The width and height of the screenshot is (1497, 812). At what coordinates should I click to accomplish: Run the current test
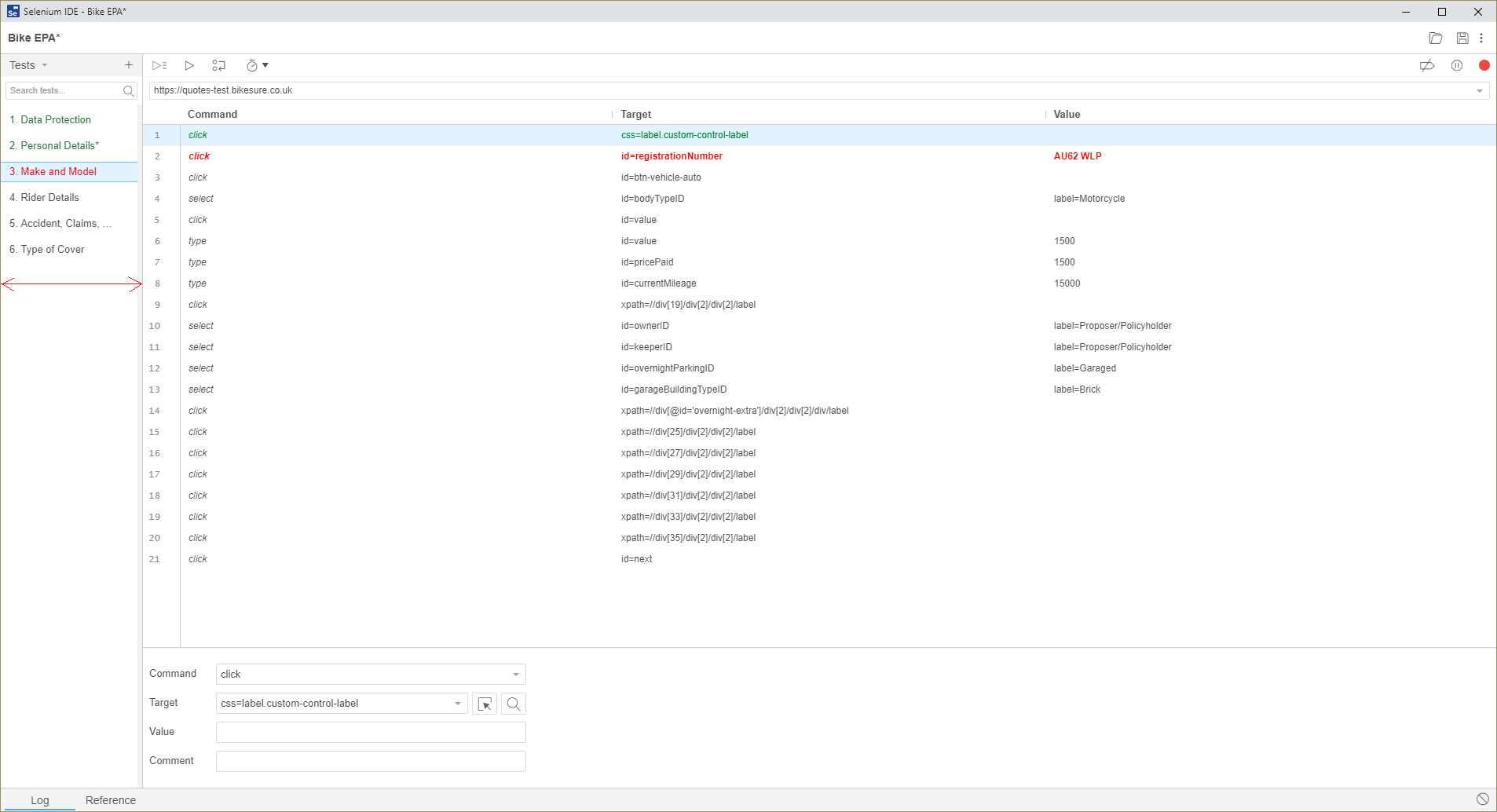(188, 65)
